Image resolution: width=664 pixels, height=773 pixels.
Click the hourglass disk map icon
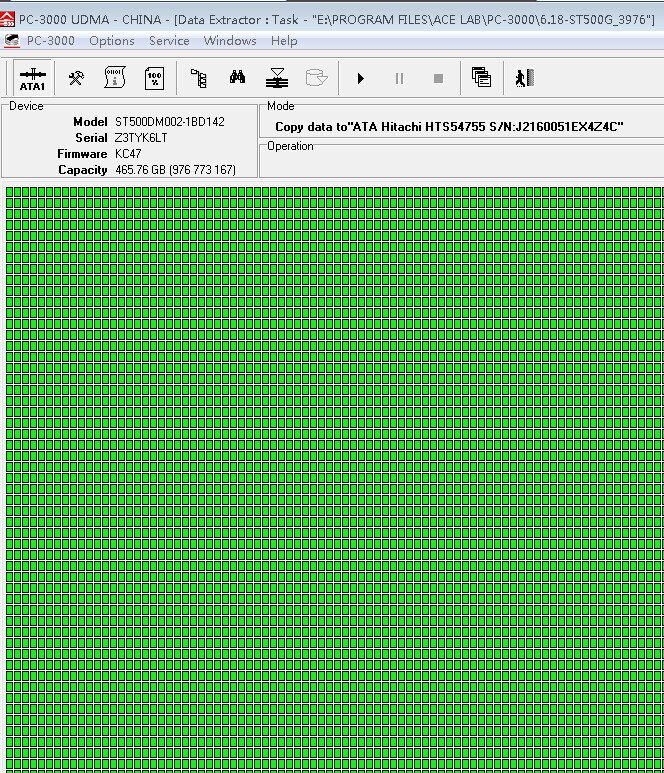point(277,78)
